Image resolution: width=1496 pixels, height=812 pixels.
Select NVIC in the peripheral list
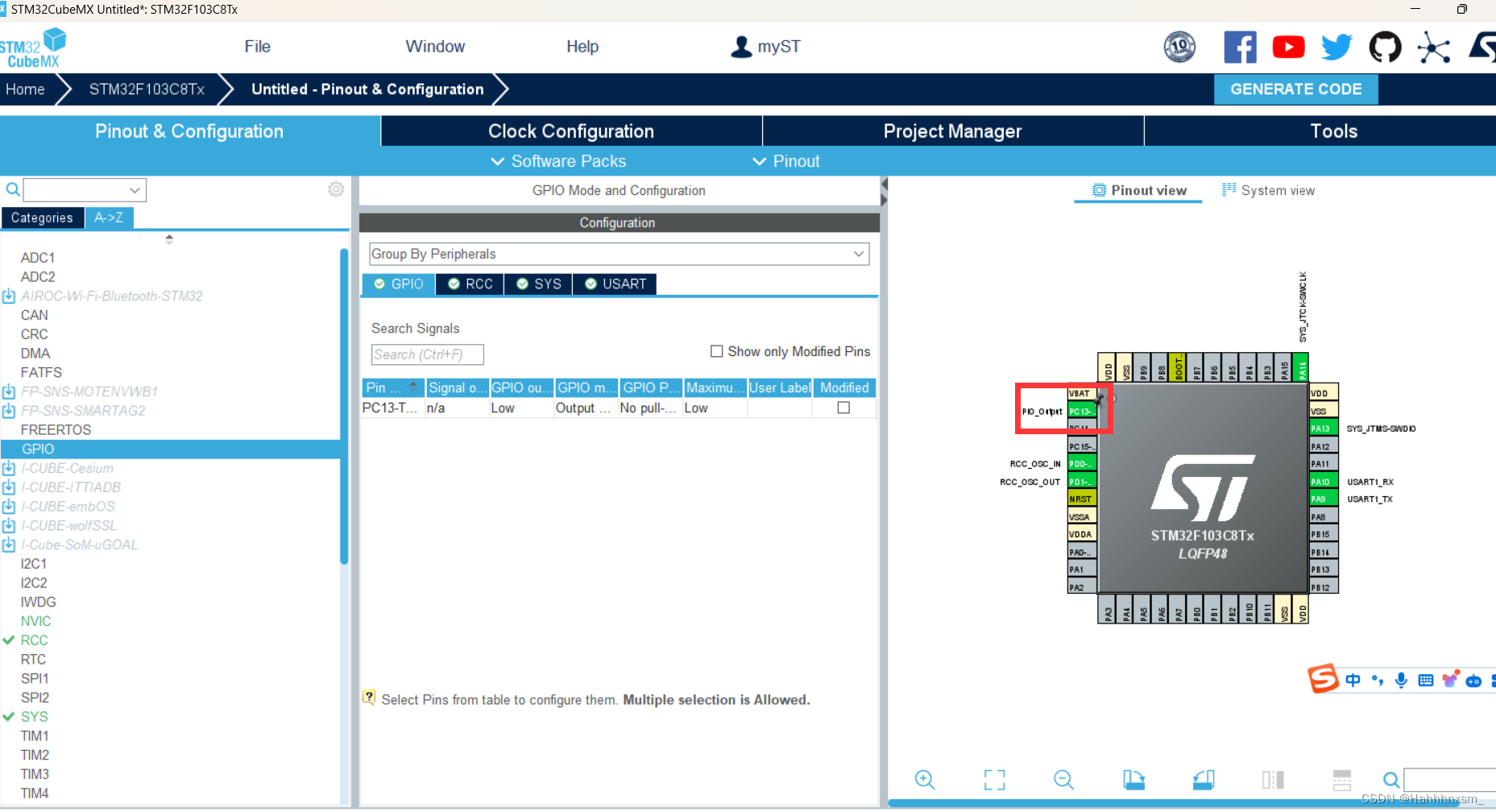35,621
